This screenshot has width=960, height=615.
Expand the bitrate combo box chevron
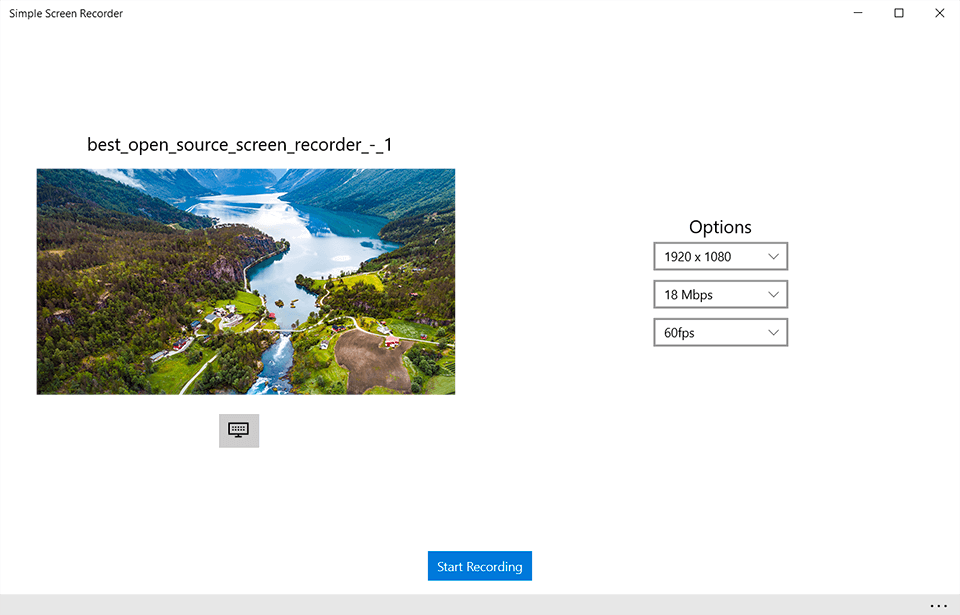(x=773, y=294)
